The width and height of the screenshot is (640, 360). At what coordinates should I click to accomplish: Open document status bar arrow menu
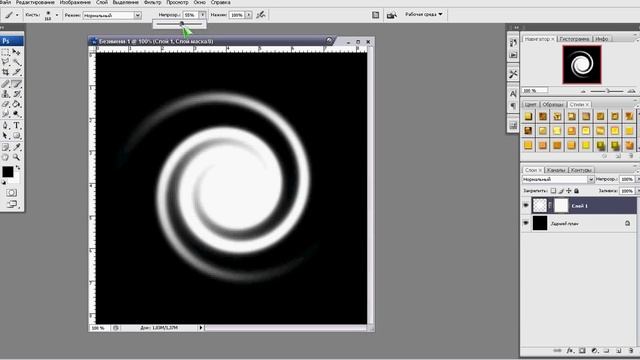[201, 327]
